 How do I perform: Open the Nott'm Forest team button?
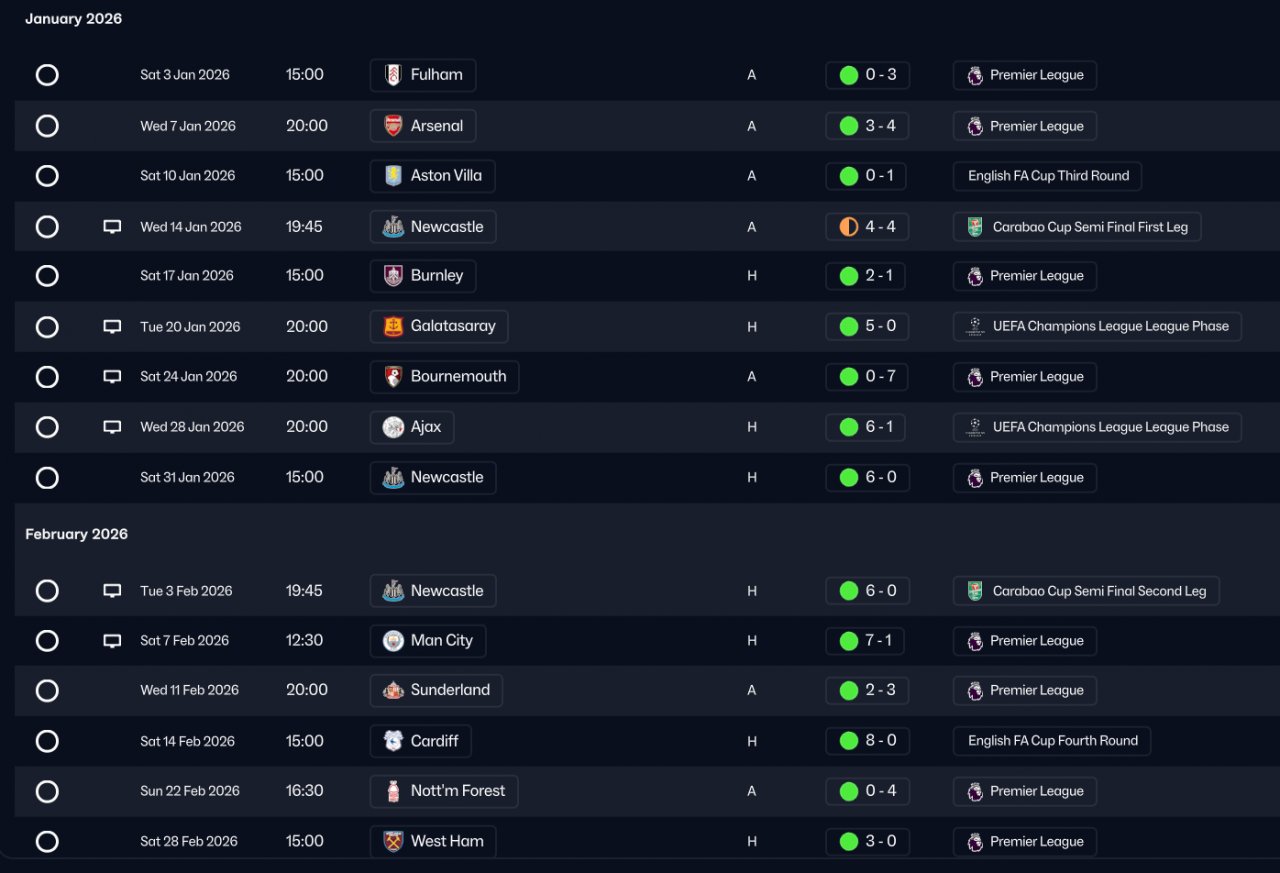(444, 791)
